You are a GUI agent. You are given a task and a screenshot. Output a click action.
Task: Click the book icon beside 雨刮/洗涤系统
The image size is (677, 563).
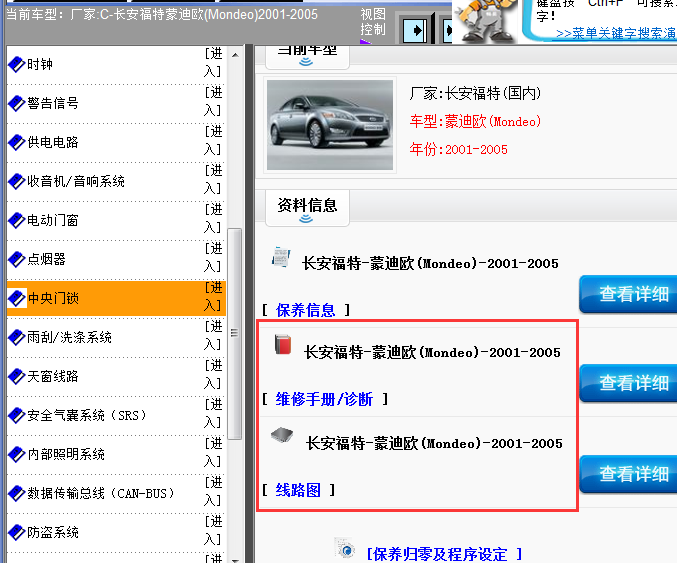17,337
